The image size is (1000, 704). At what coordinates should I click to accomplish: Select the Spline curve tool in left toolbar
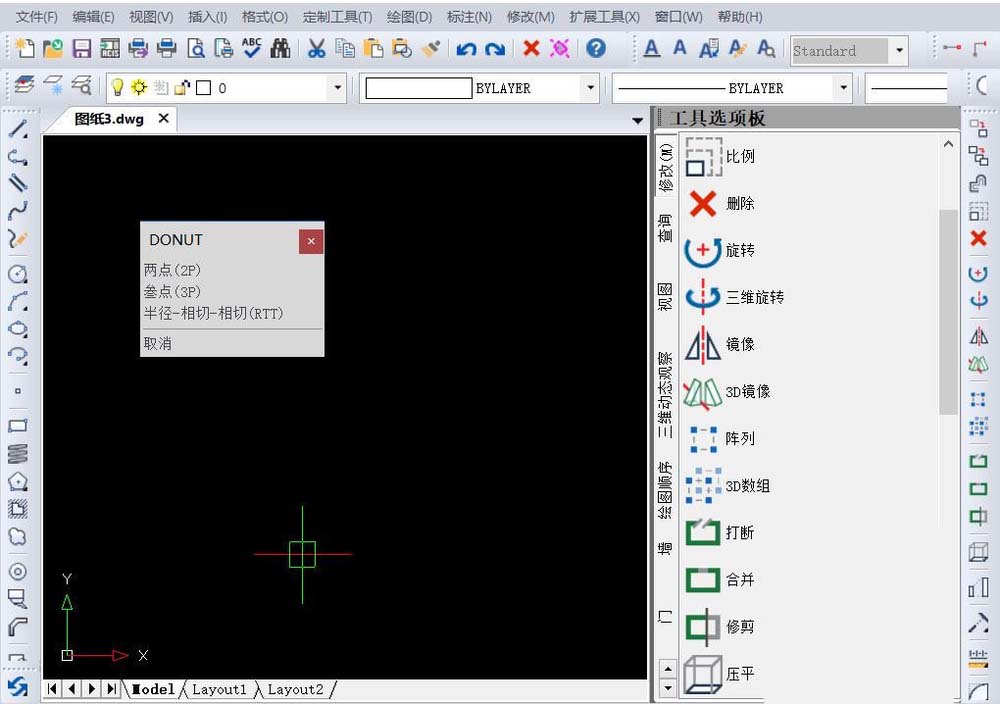pos(18,210)
